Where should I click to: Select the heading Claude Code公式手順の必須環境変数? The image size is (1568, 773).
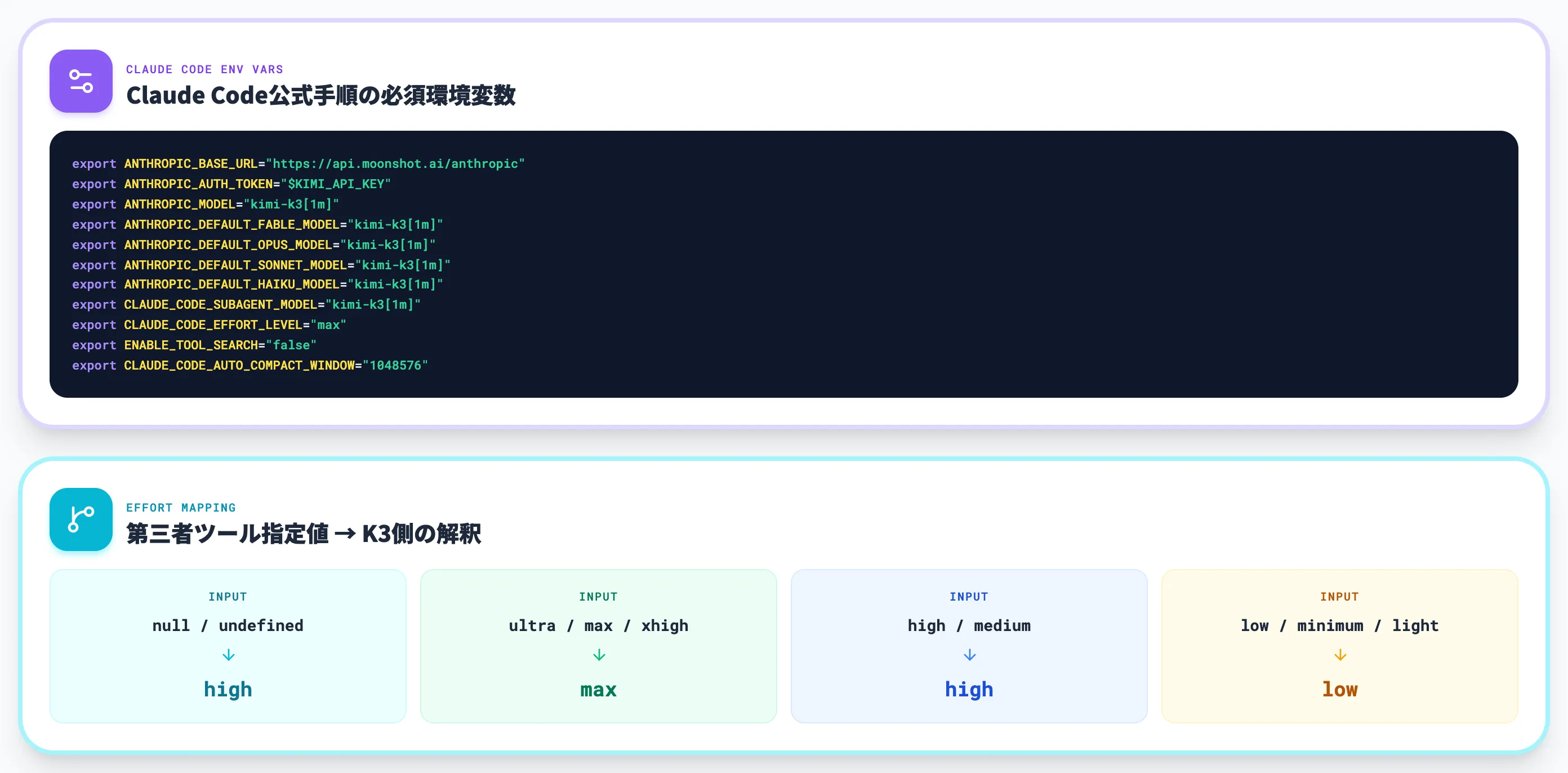click(321, 96)
